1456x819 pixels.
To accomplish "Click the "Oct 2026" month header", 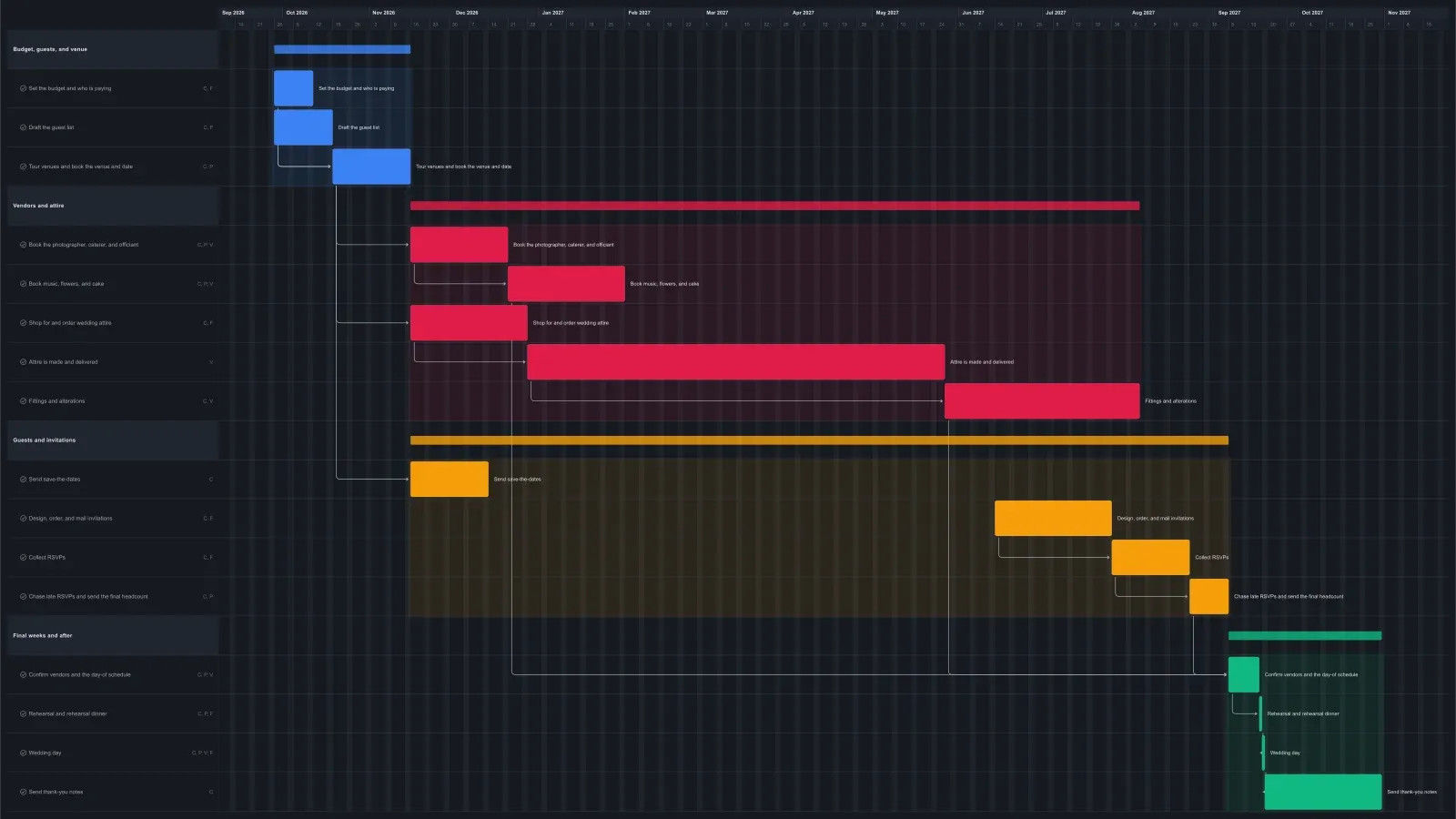I will 297,13.
